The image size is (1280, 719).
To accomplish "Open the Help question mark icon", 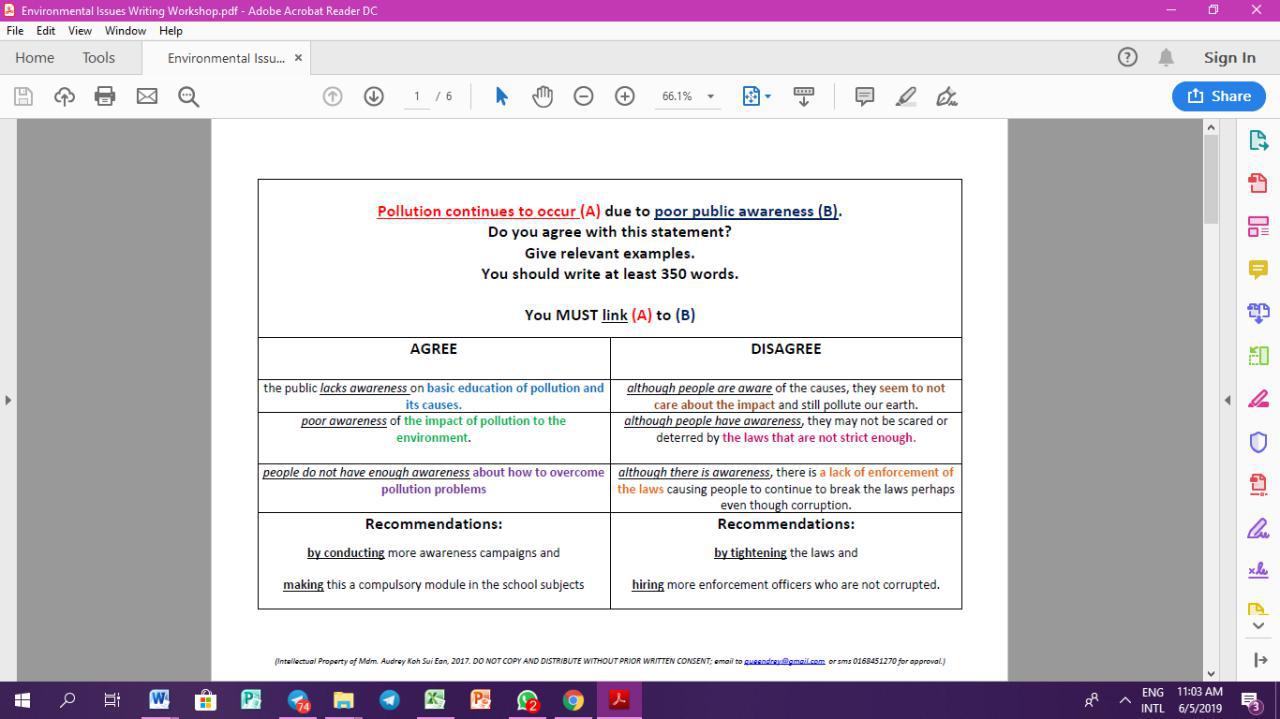I will (1127, 57).
